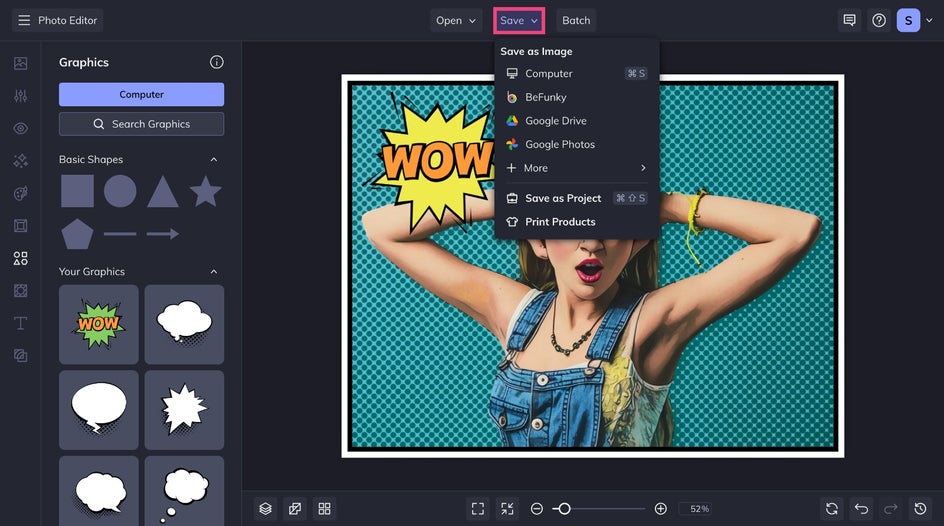Viewport: 944px width, 526px height.
Task: Open the Text tool in left sidebar
Action: (20, 323)
